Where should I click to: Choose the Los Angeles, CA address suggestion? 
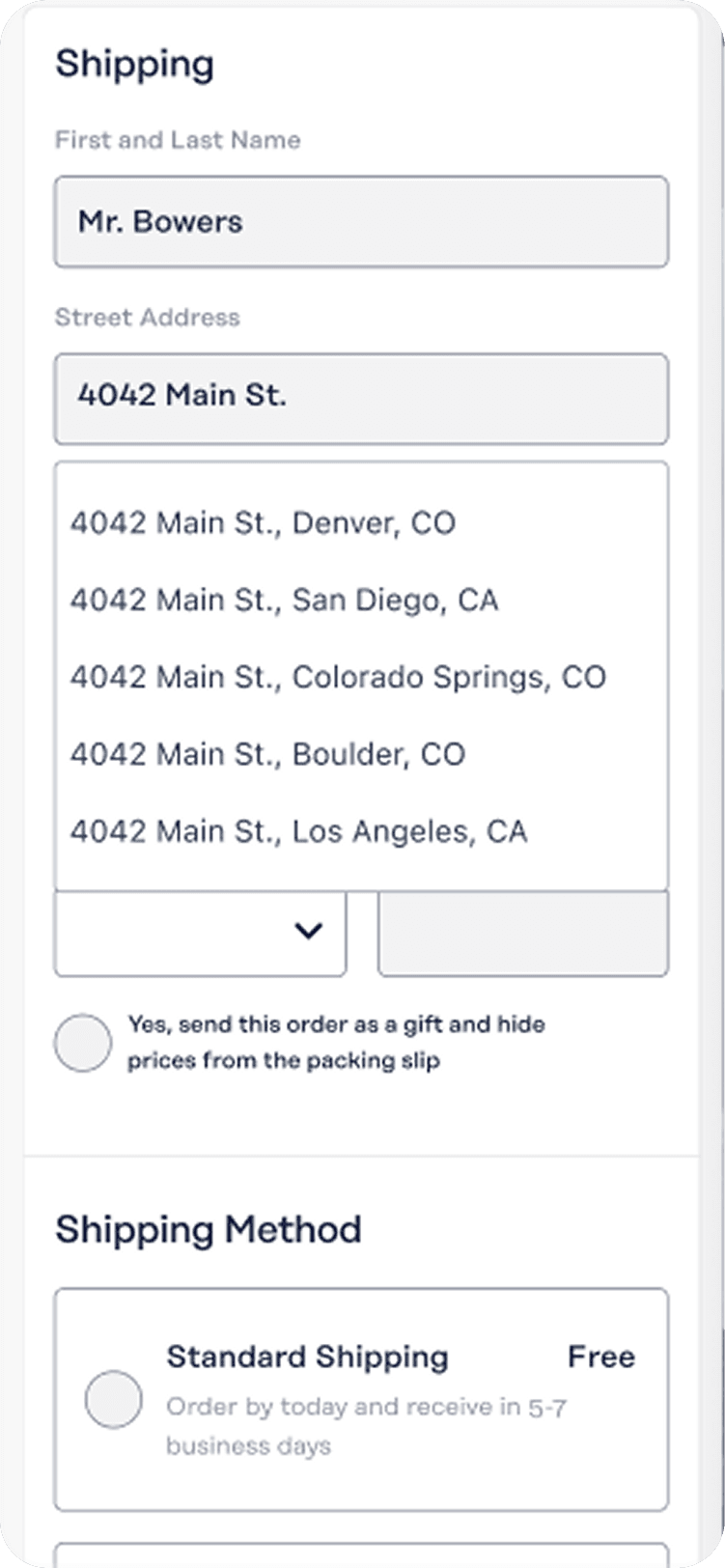pos(298,831)
